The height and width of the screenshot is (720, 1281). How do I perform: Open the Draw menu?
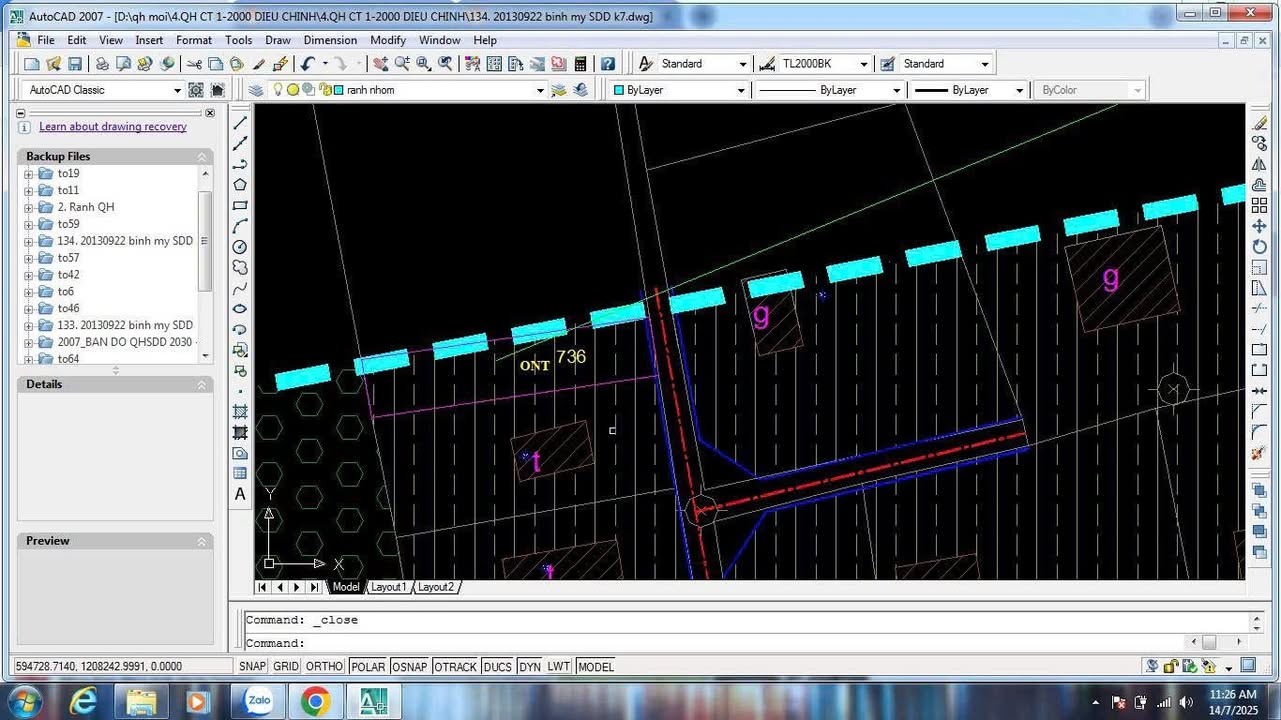click(277, 40)
